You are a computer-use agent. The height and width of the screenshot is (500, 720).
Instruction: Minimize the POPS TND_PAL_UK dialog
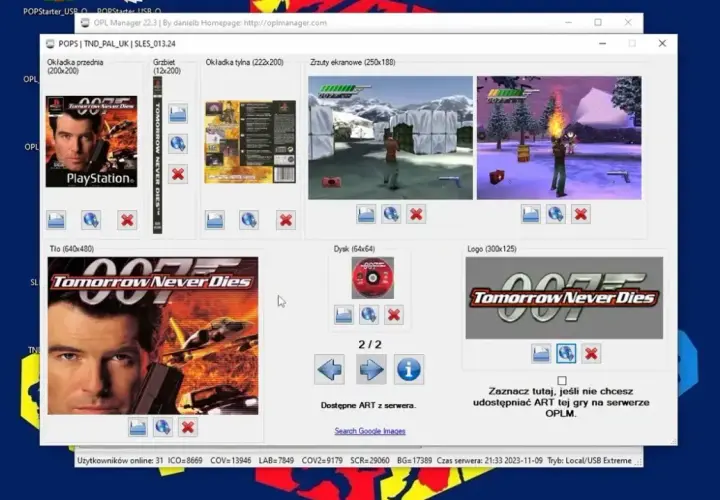click(602, 43)
